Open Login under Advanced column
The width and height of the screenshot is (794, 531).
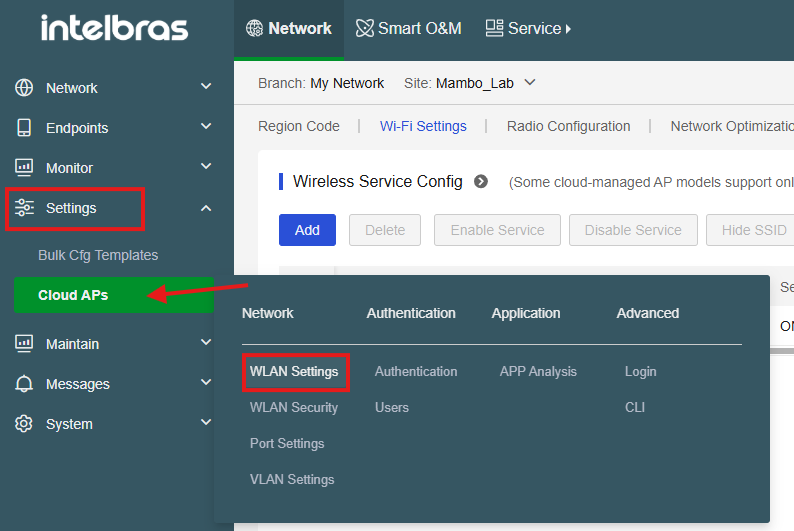click(641, 372)
